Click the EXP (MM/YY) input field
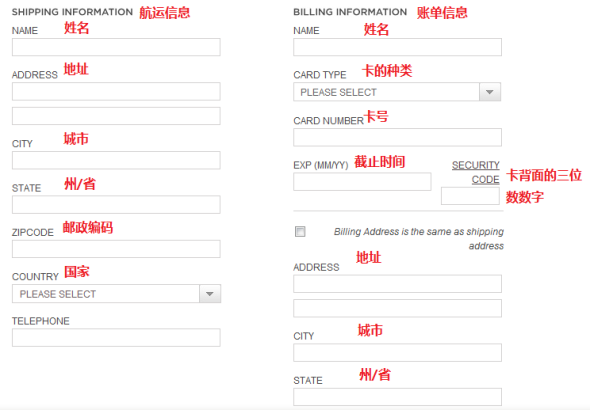The width and height of the screenshot is (590, 410). click(x=362, y=182)
